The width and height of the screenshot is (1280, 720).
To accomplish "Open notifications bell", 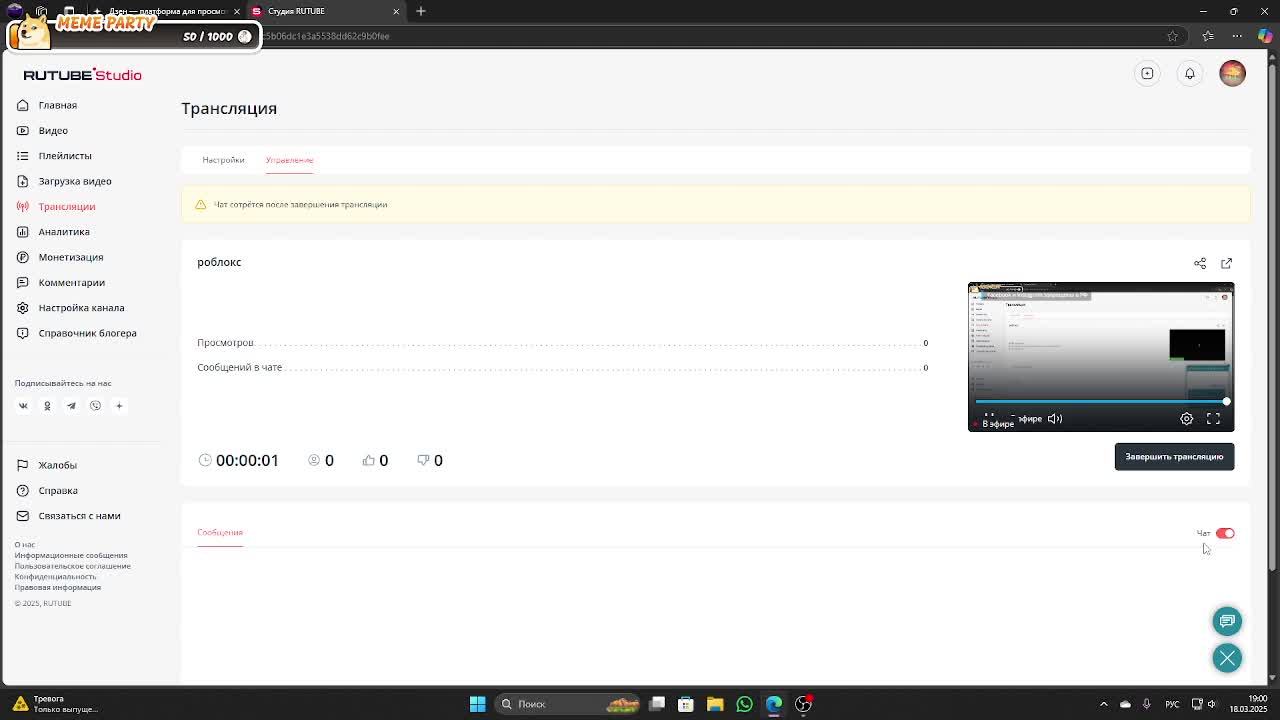I will [x=1190, y=73].
